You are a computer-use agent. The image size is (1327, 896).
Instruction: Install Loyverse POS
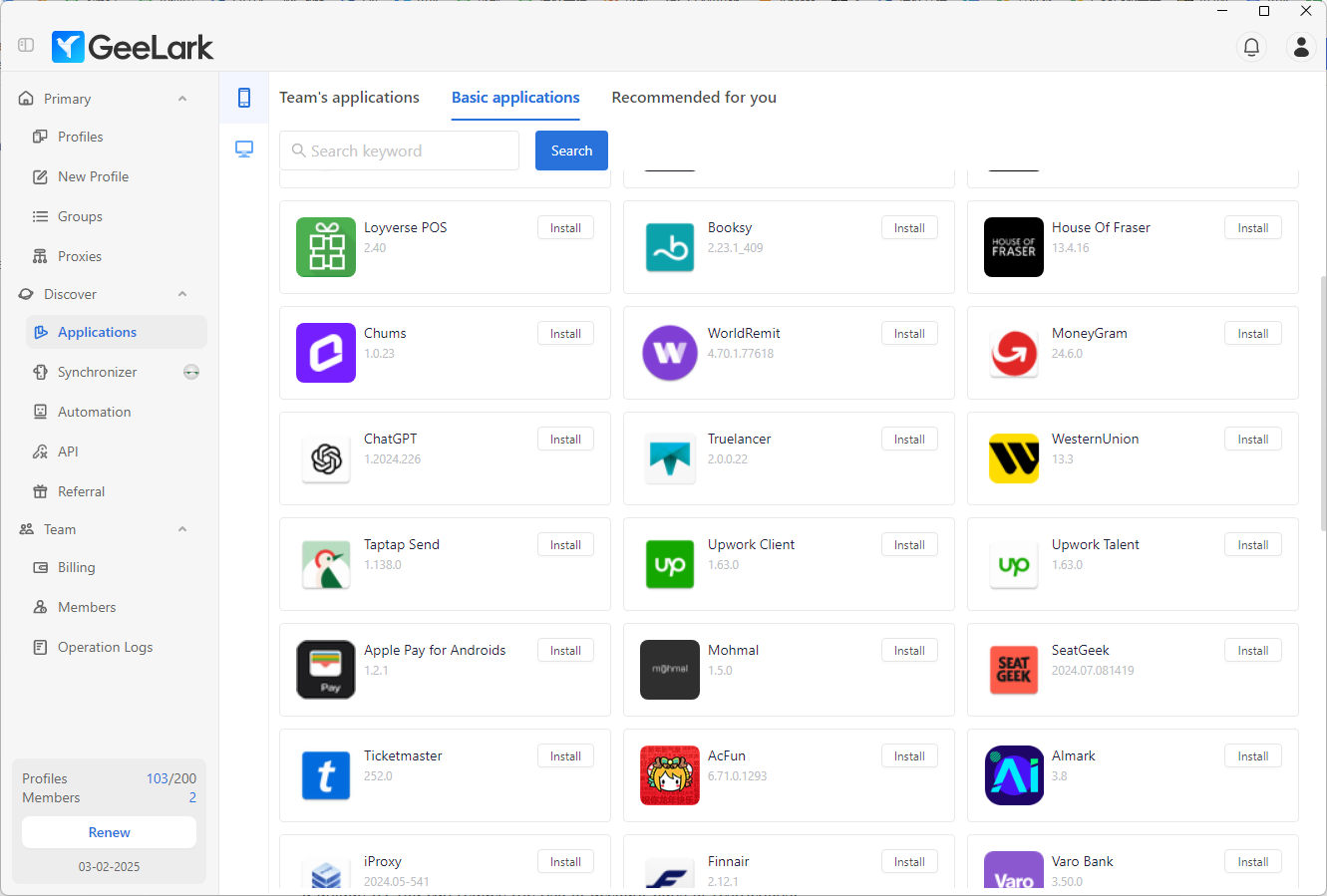[x=565, y=228]
